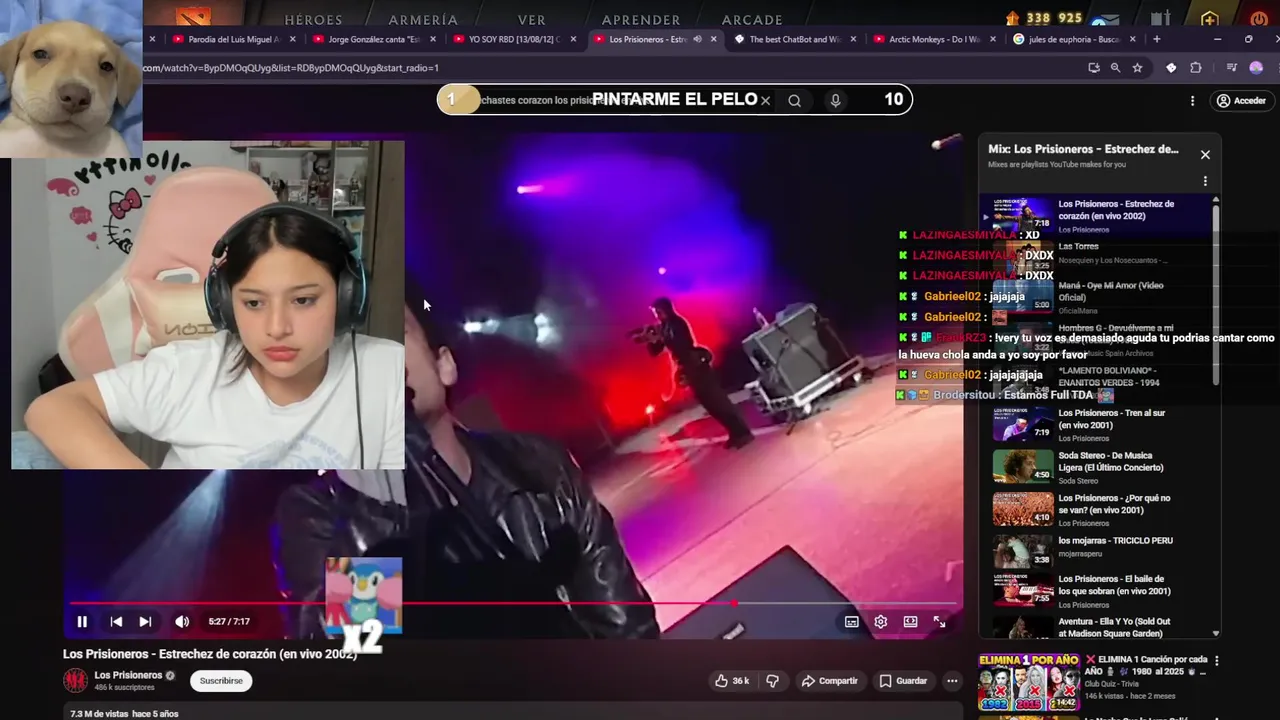1280x720 pixels.
Task: Switch to Jorge González canta tab
Action: click(x=372, y=39)
